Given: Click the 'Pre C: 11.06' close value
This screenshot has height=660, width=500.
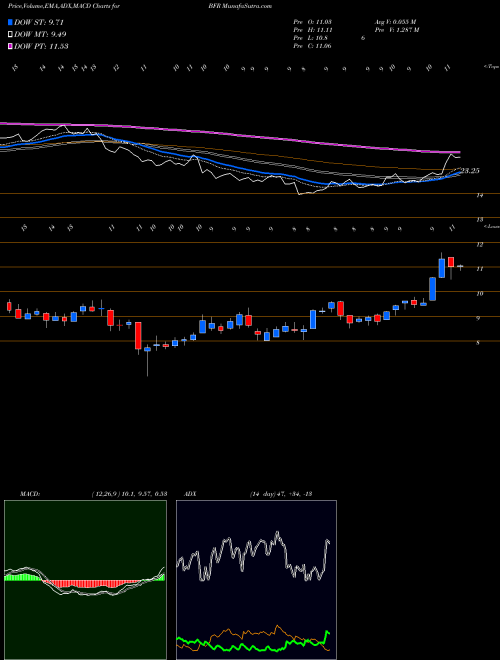Looking at the screenshot, I should click(313, 46).
